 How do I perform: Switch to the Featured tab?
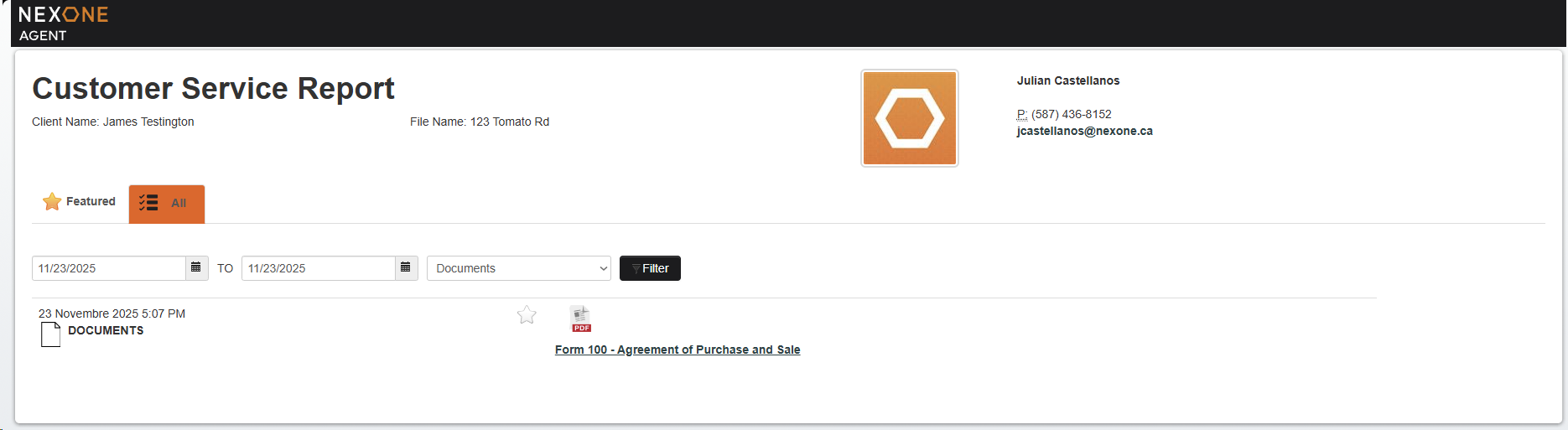pos(80,202)
